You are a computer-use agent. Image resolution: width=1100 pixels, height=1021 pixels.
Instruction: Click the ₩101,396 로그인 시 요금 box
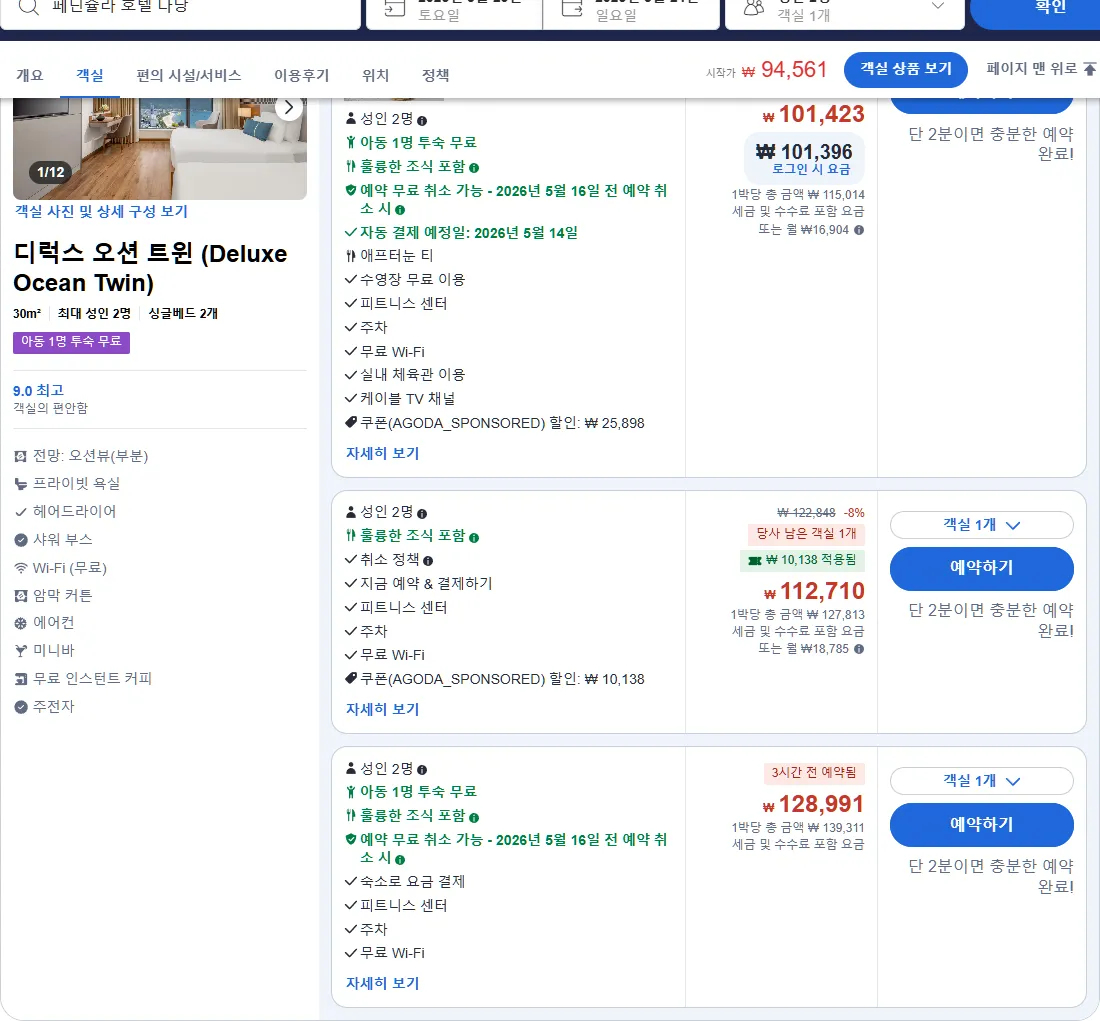(804, 158)
